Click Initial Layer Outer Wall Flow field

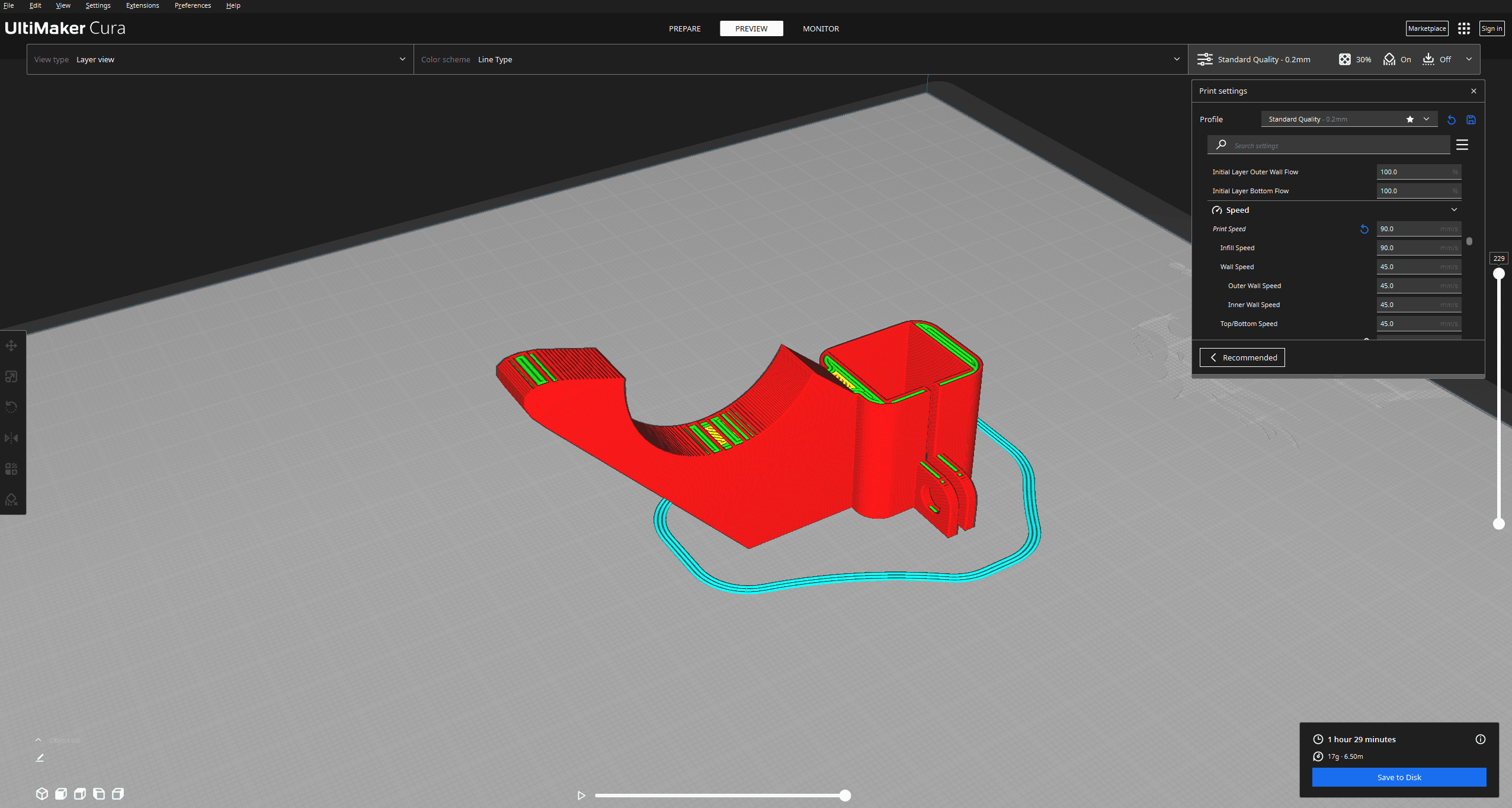click(x=1418, y=172)
